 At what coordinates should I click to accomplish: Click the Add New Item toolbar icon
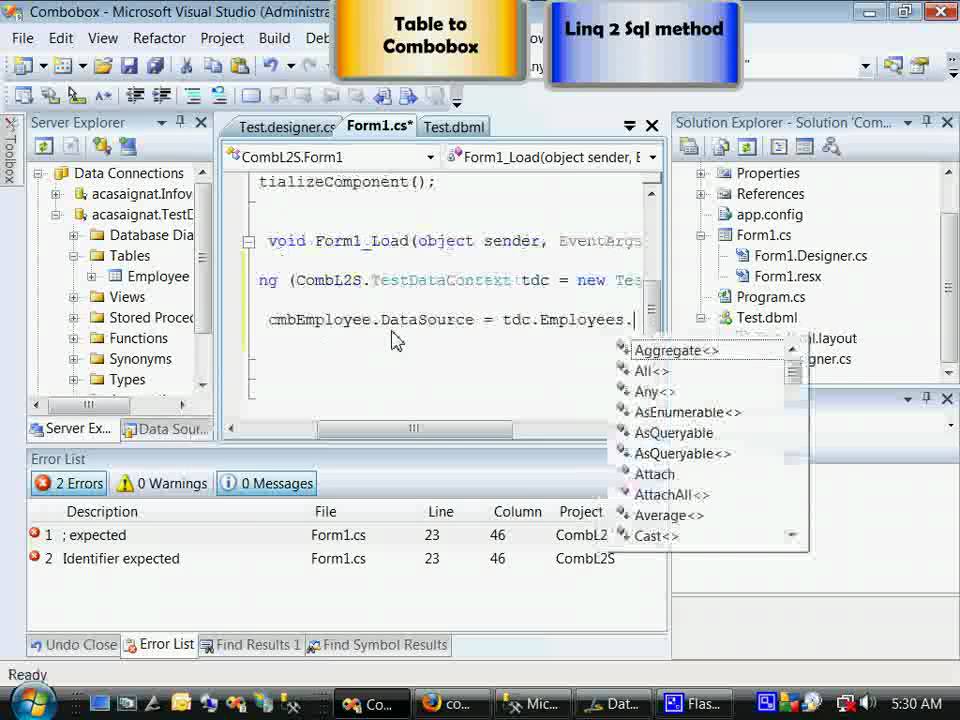point(62,66)
